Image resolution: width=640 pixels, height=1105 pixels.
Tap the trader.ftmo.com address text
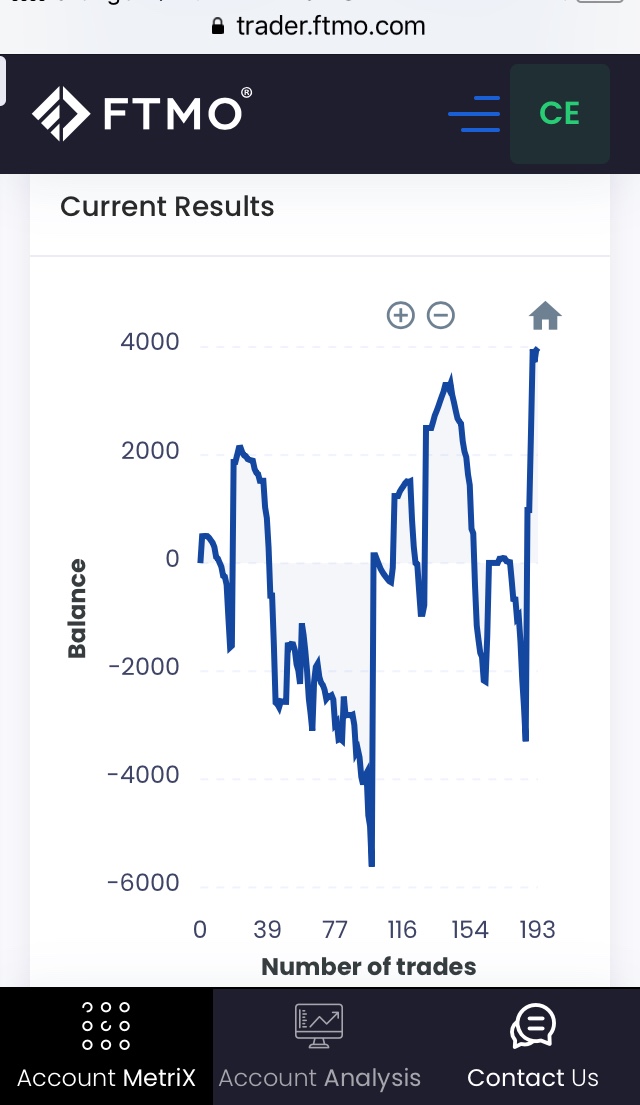point(331,27)
